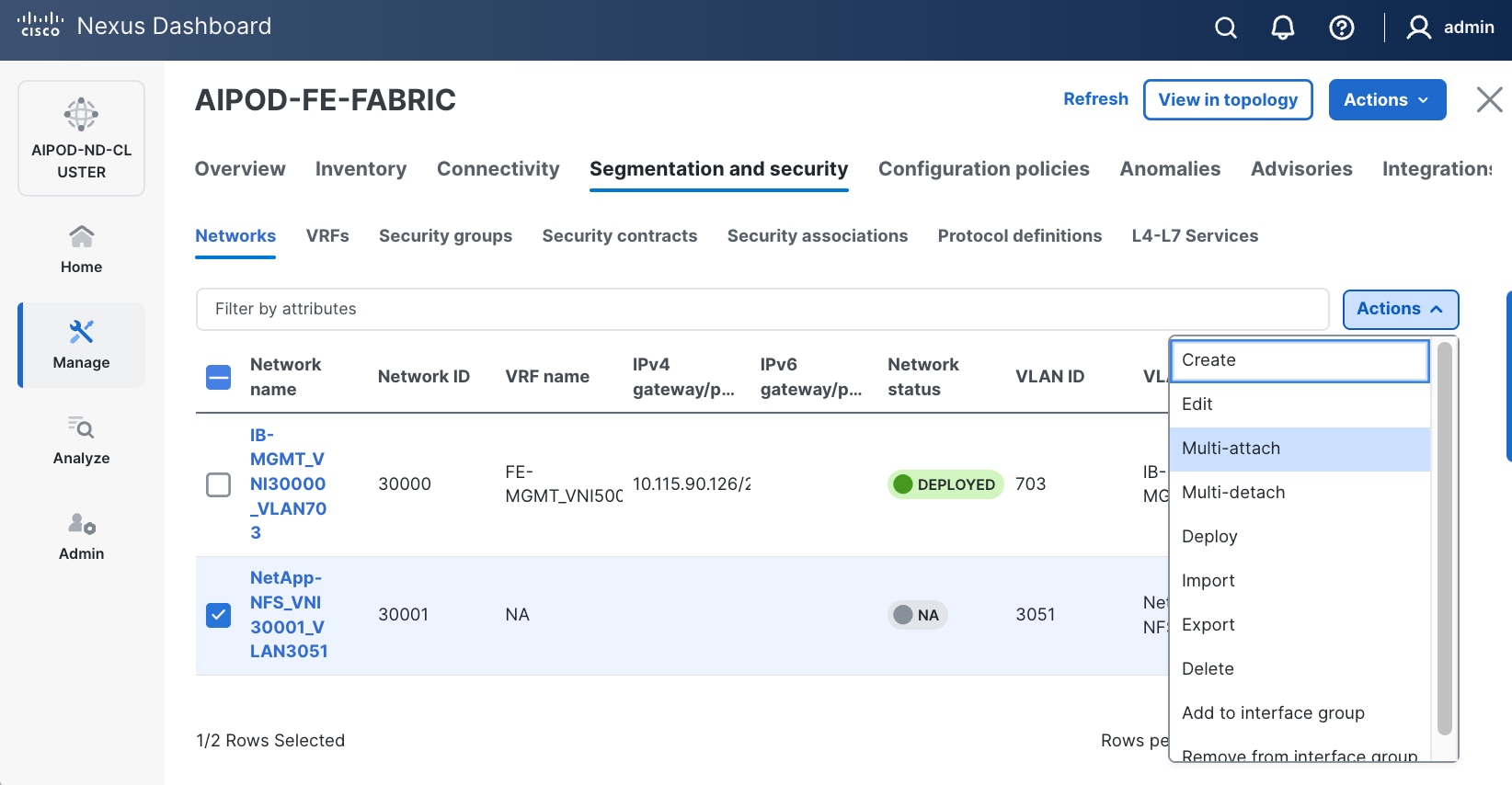This screenshot has width=1512, height=785.
Task: Open the notifications bell icon
Action: (x=1283, y=28)
